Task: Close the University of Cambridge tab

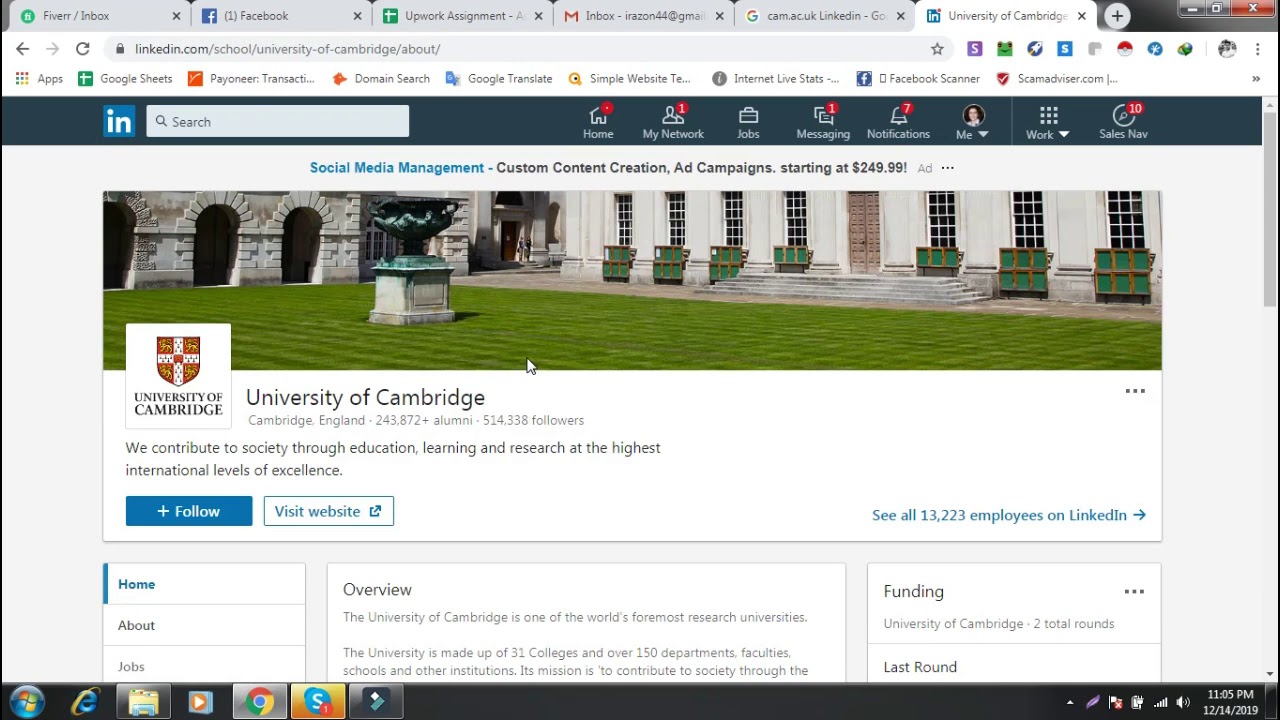Action: (1081, 16)
